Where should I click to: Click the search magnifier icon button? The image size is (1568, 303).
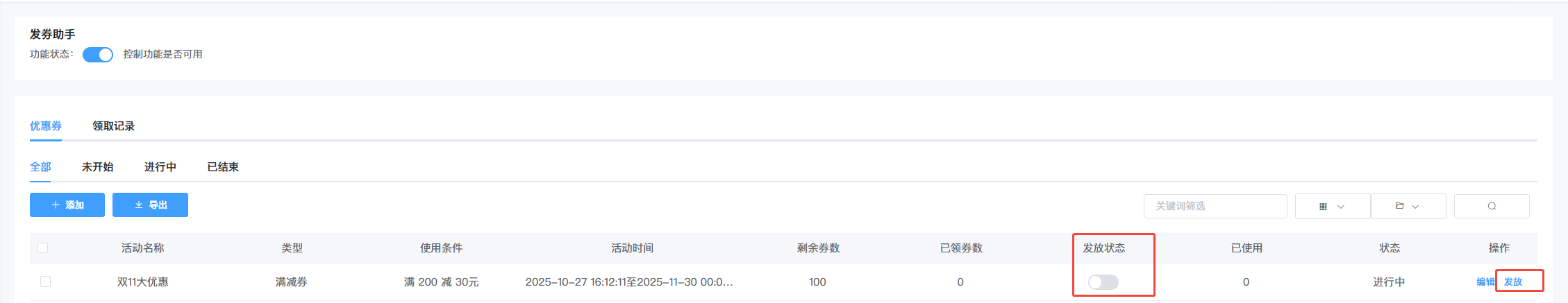(1491, 206)
